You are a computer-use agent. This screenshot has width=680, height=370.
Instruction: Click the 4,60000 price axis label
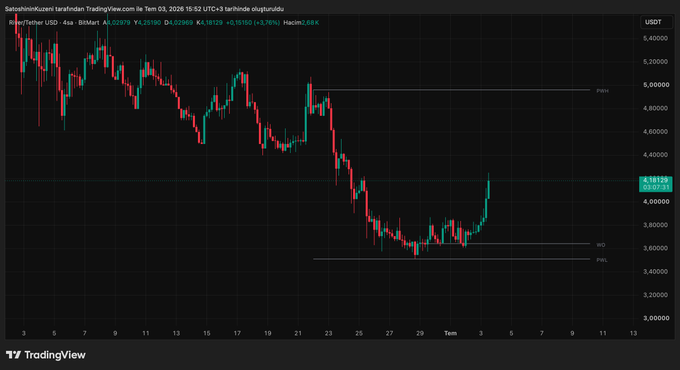point(655,132)
